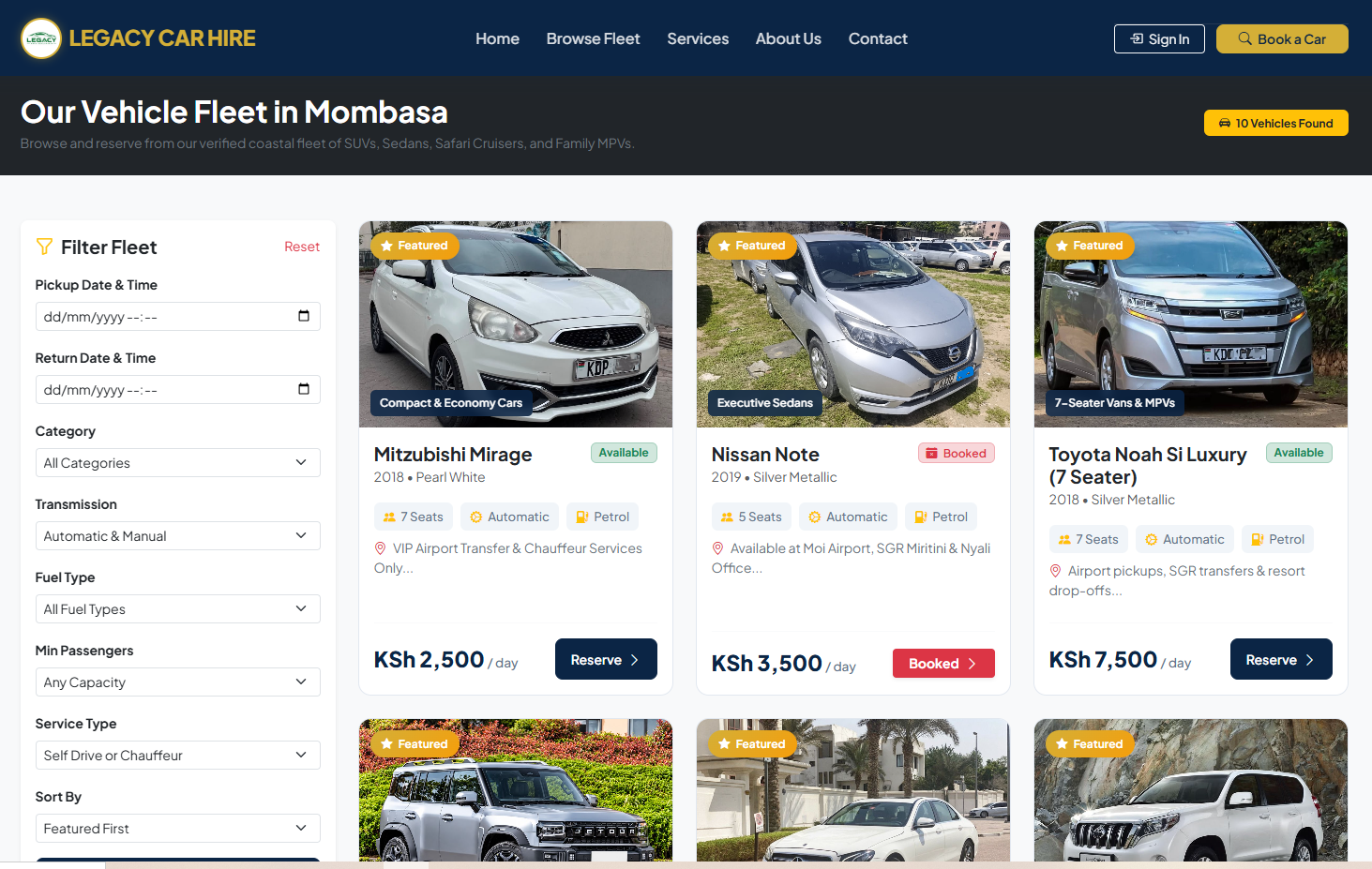Image resolution: width=1372 pixels, height=869 pixels.
Task: Open the Jetour SUV photo
Action: click(516, 790)
